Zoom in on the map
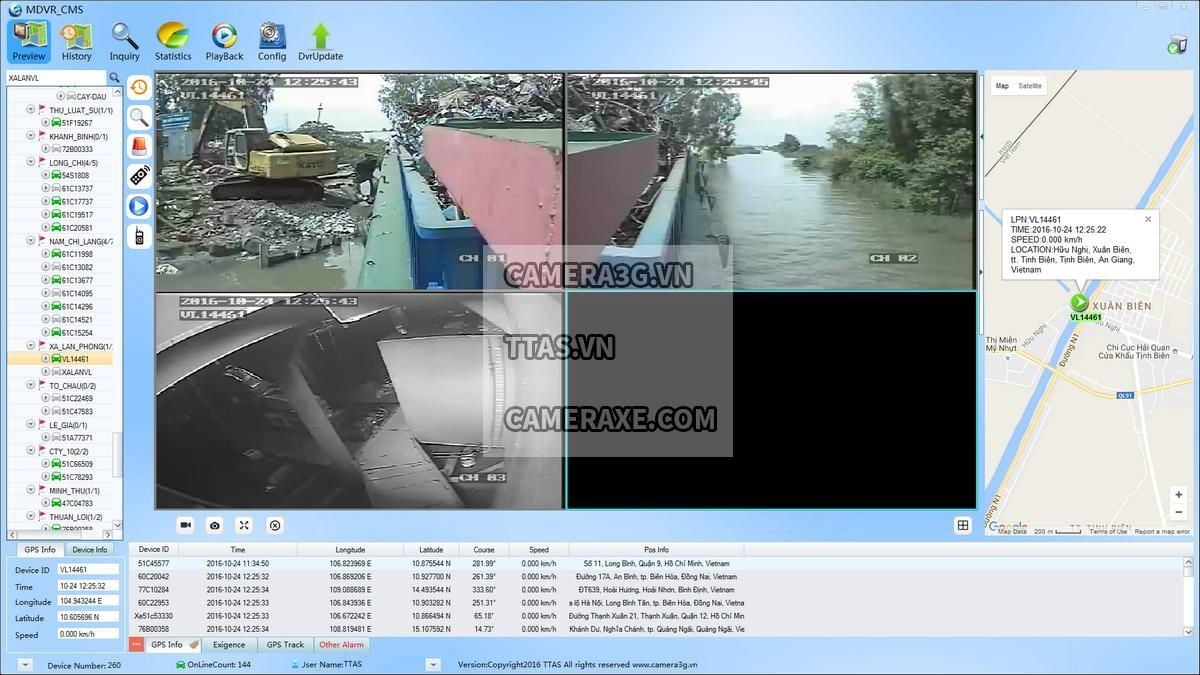The image size is (1200, 675). click(1180, 494)
